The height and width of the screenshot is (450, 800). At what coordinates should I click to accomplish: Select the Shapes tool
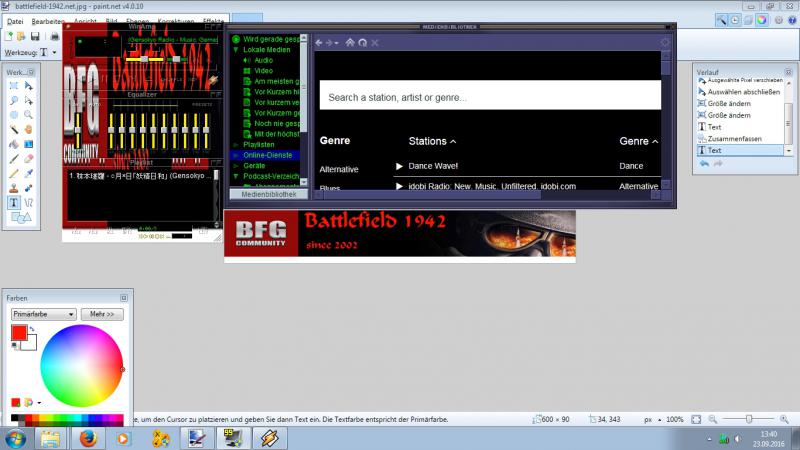[x=21, y=218]
